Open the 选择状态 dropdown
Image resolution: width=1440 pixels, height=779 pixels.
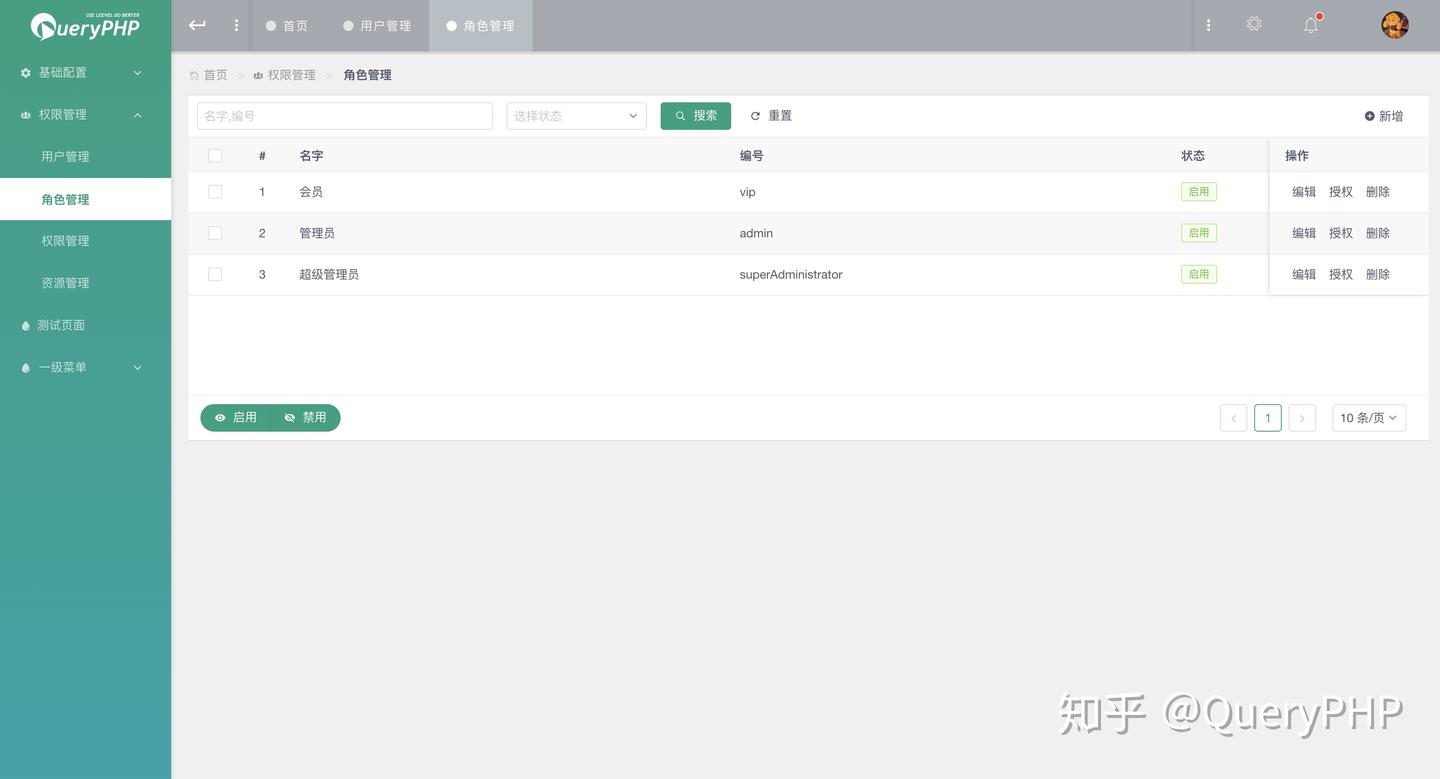[577, 116]
